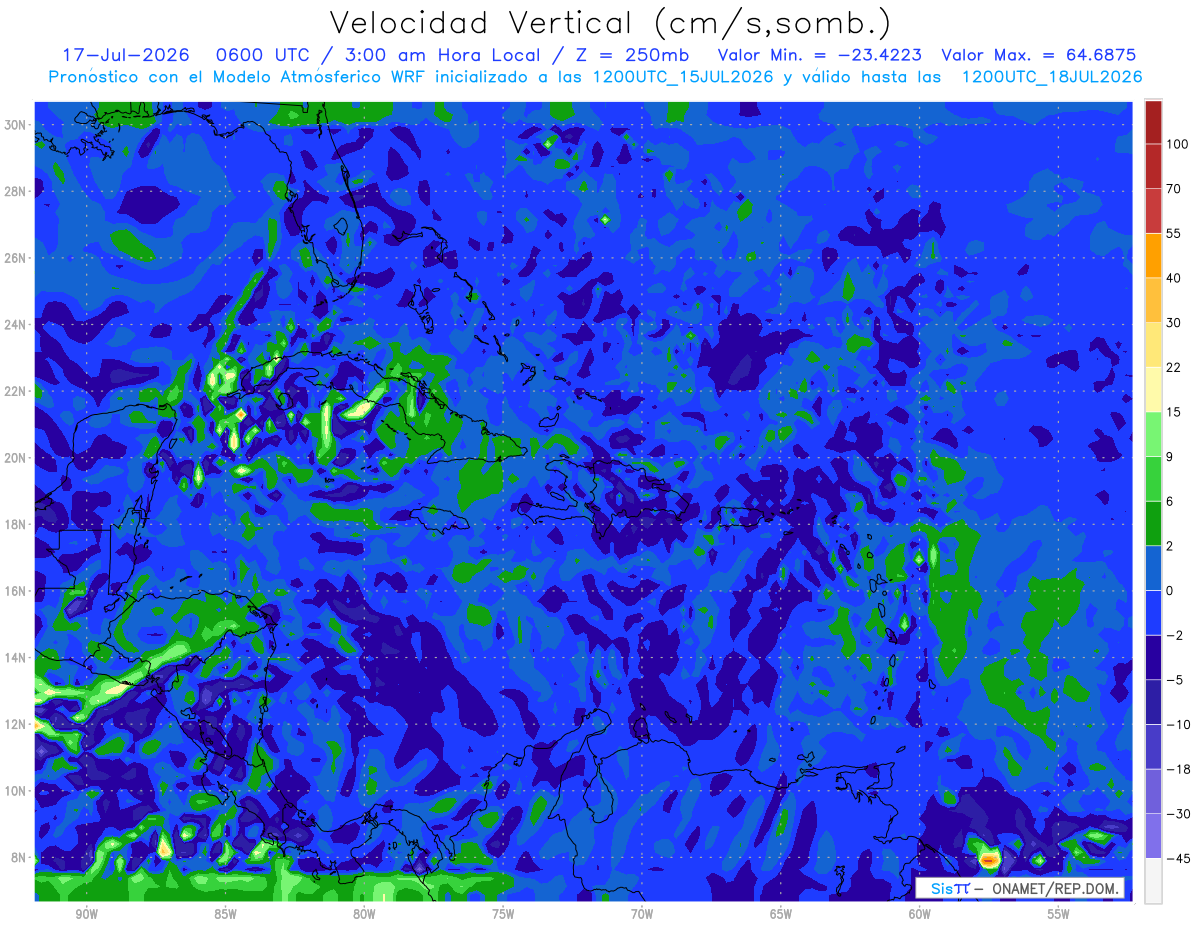This screenshot has width=1200, height=927.
Task: Pick the navy swatch between -5 and -2
Action: (x=1153, y=657)
